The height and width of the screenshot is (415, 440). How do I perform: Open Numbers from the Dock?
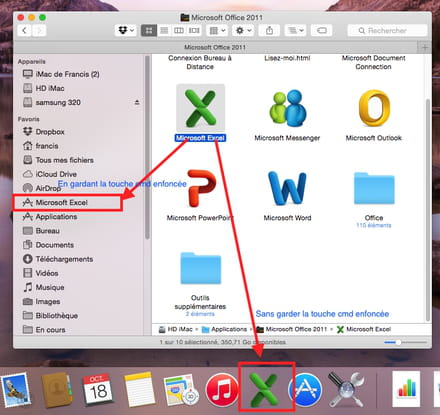pos(406,389)
